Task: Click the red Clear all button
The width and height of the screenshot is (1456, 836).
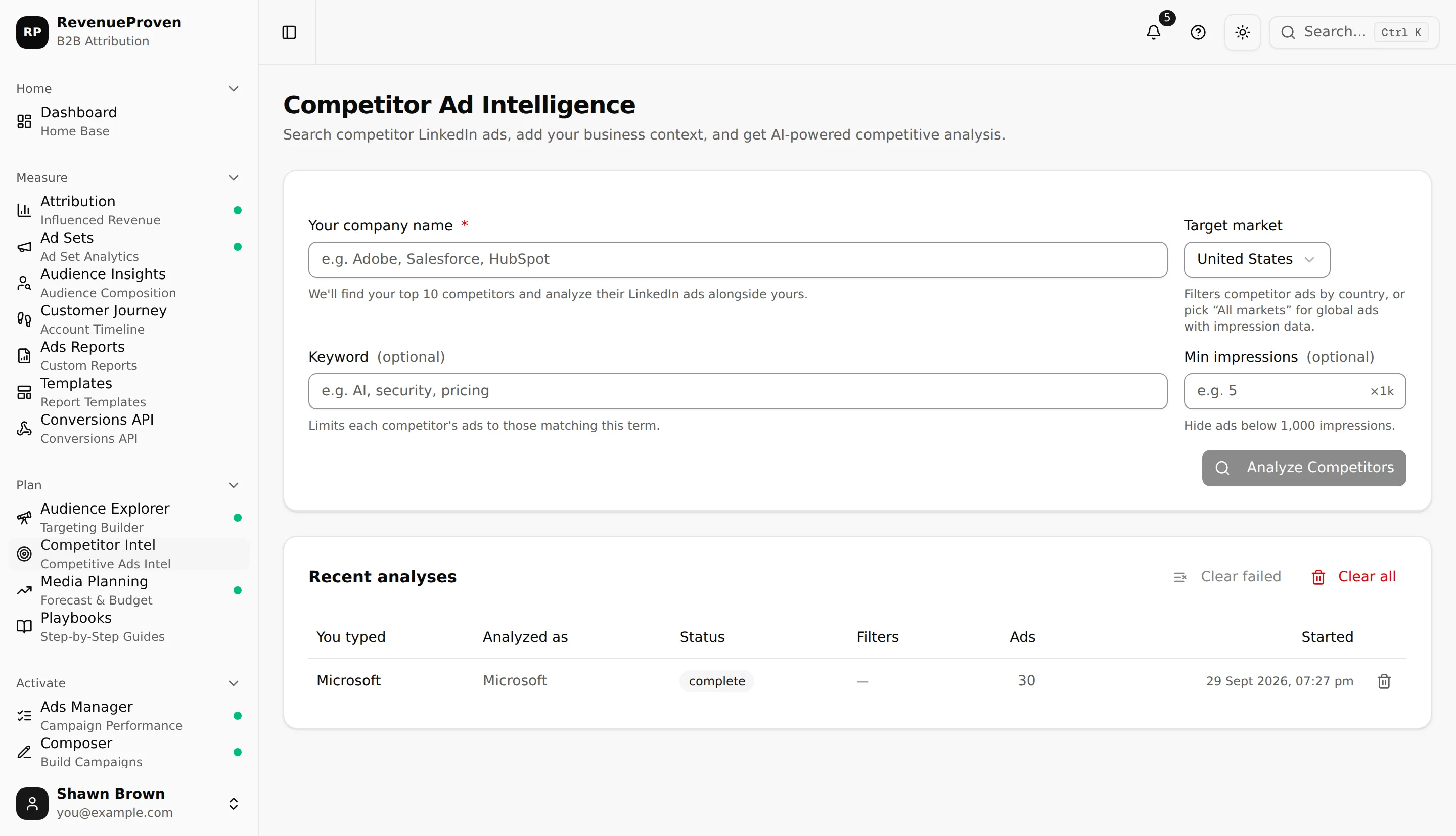Action: (x=1353, y=577)
